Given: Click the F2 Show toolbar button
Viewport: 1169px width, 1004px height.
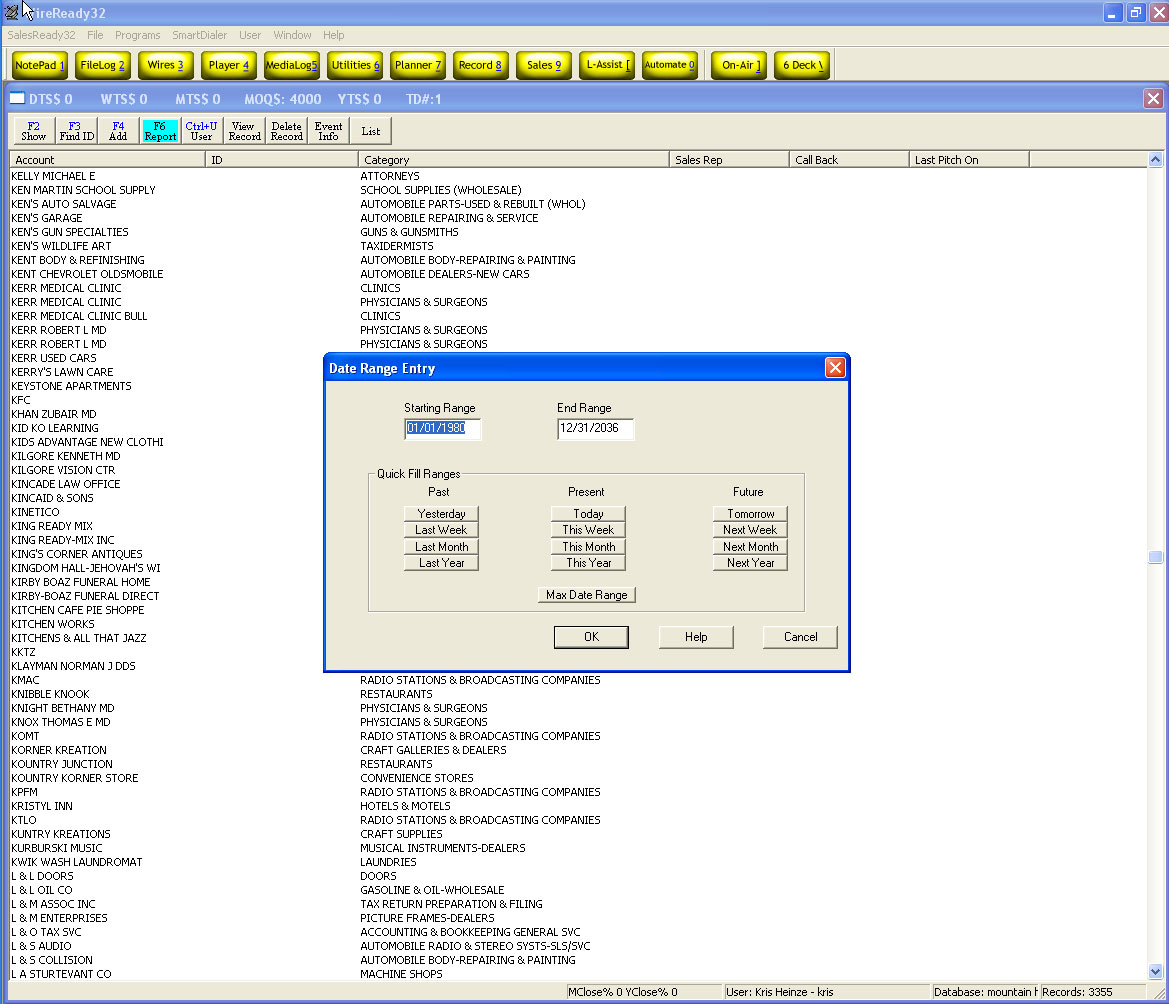Looking at the screenshot, I should (x=34, y=131).
